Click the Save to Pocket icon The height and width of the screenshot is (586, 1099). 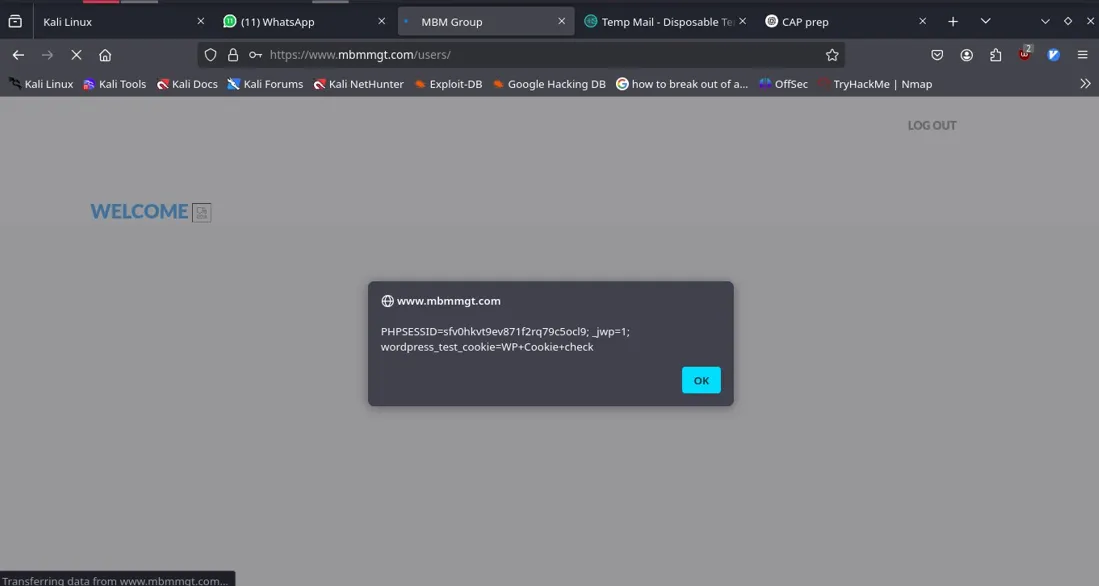937,55
